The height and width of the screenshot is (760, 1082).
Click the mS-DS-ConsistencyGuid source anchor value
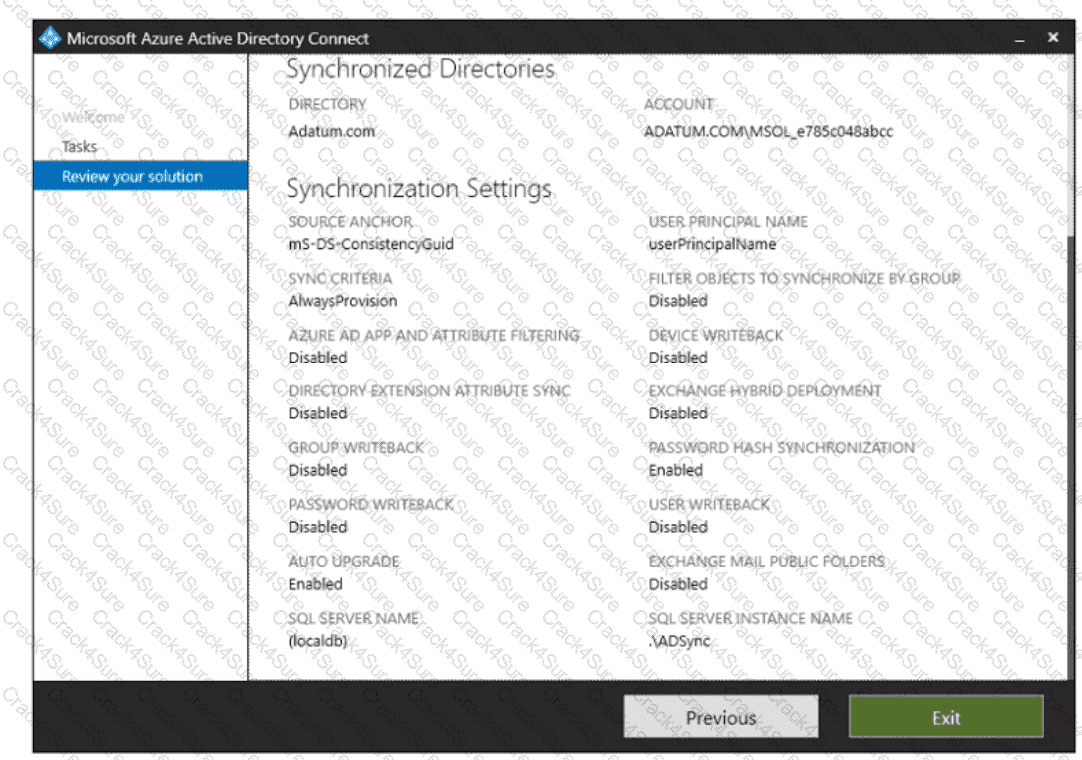tap(371, 244)
